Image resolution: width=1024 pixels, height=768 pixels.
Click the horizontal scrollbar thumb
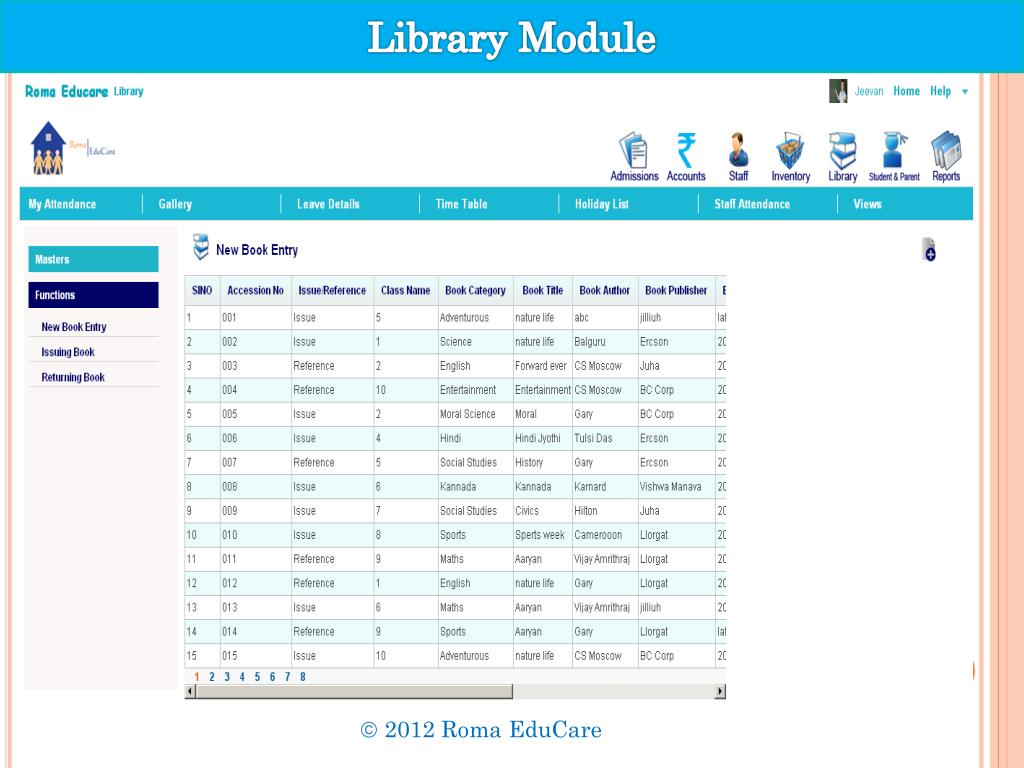[354, 692]
